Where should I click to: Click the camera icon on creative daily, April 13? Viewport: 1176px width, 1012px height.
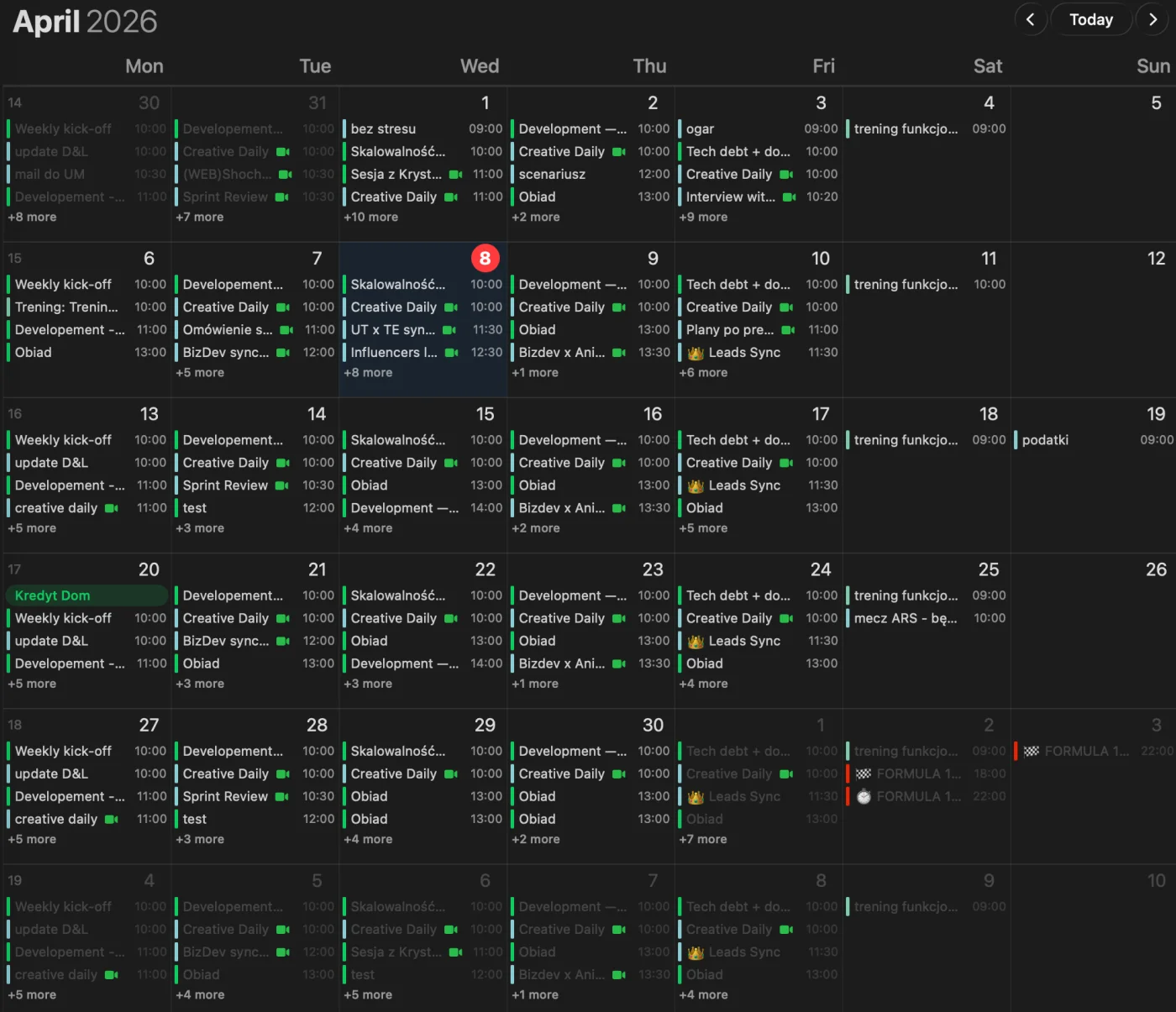pos(113,507)
